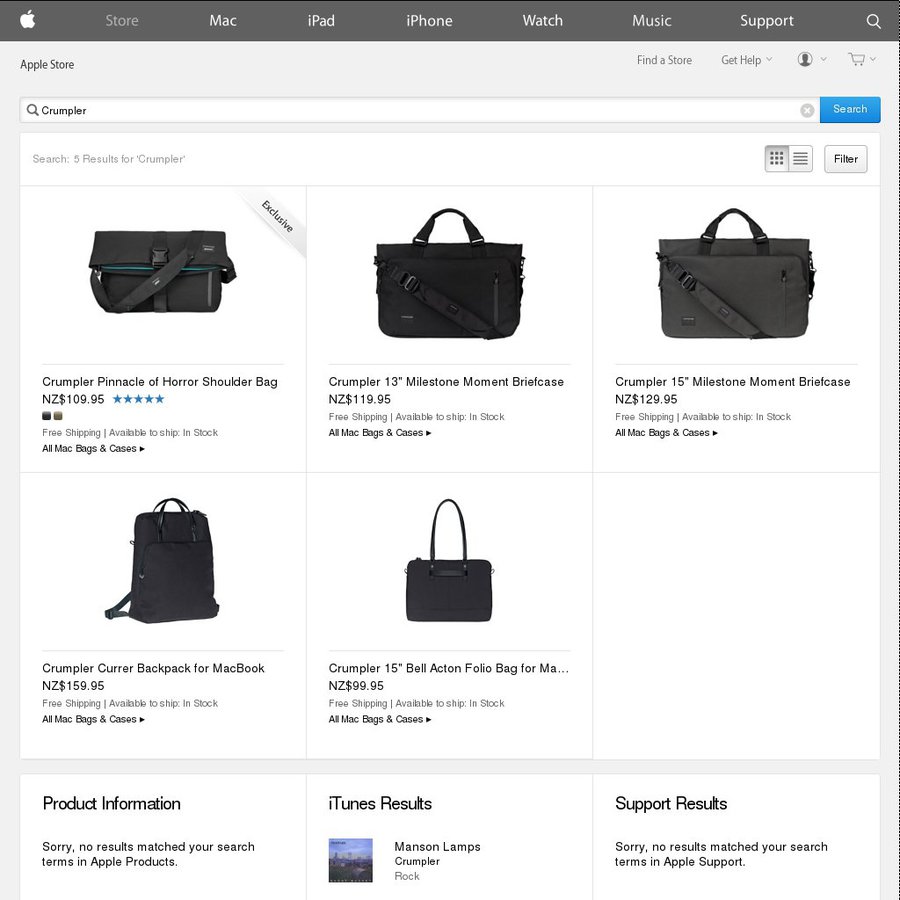Click the Bell Acton Folio Bag image

[449, 560]
